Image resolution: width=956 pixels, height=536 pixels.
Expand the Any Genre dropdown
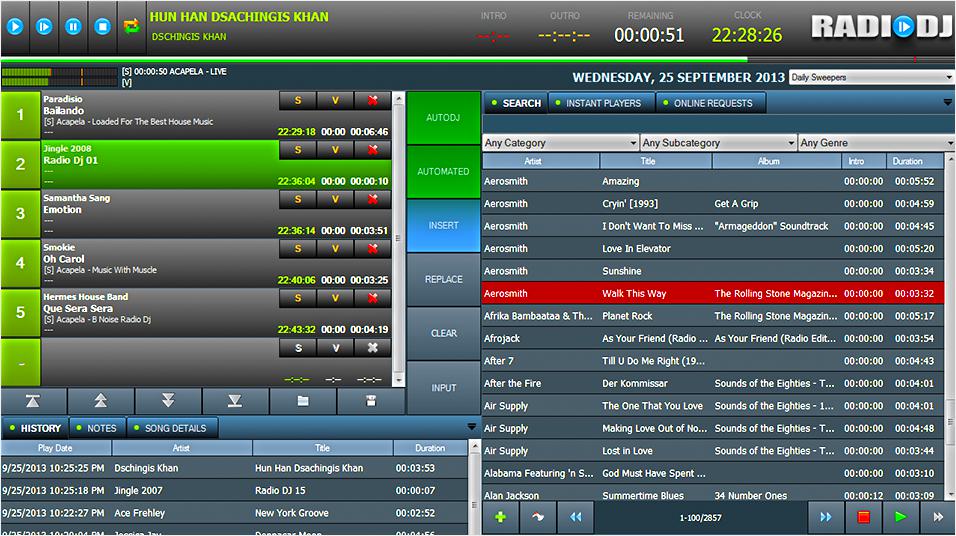click(x=876, y=143)
